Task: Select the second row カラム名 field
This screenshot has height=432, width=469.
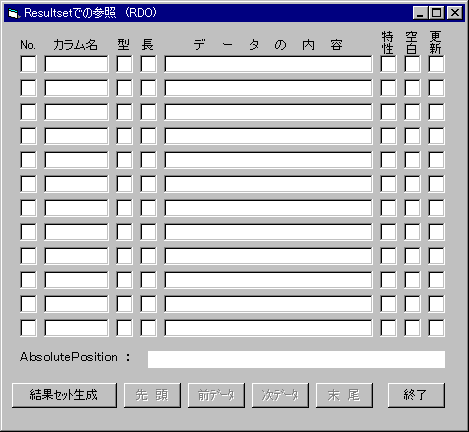Action: point(76,88)
